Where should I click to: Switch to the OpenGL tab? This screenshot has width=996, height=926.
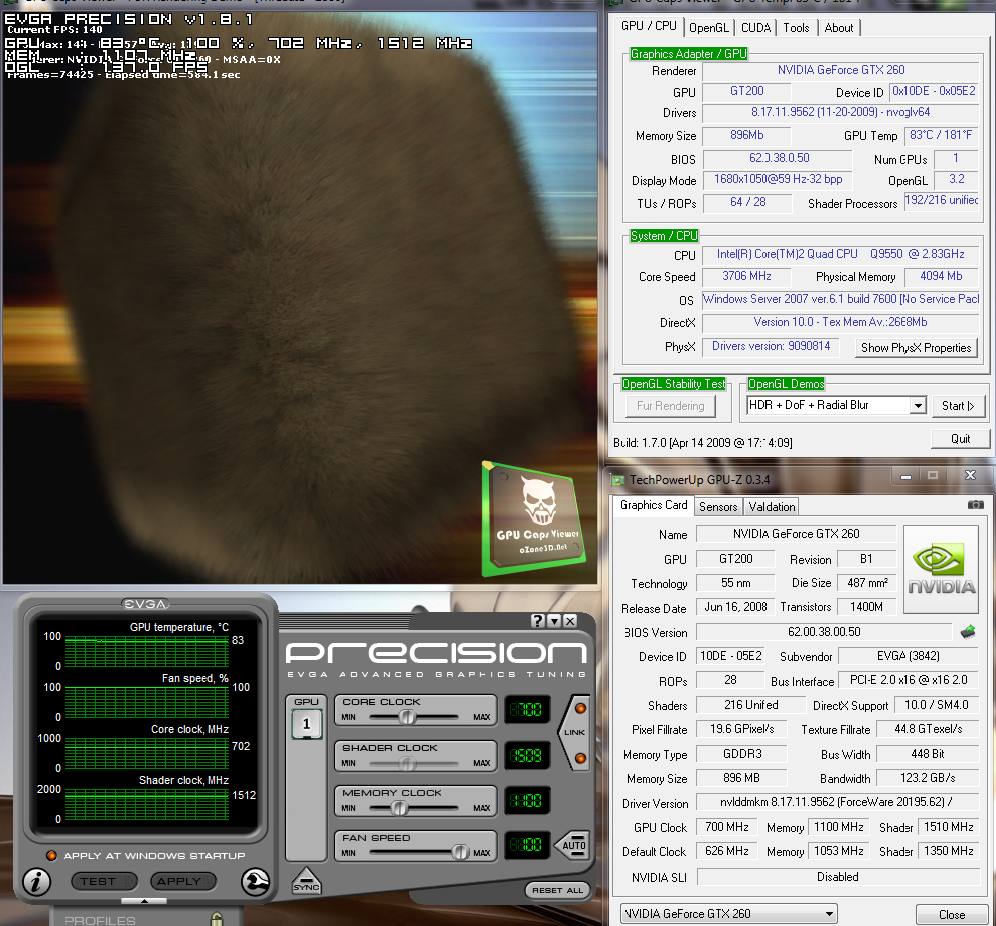tap(709, 28)
